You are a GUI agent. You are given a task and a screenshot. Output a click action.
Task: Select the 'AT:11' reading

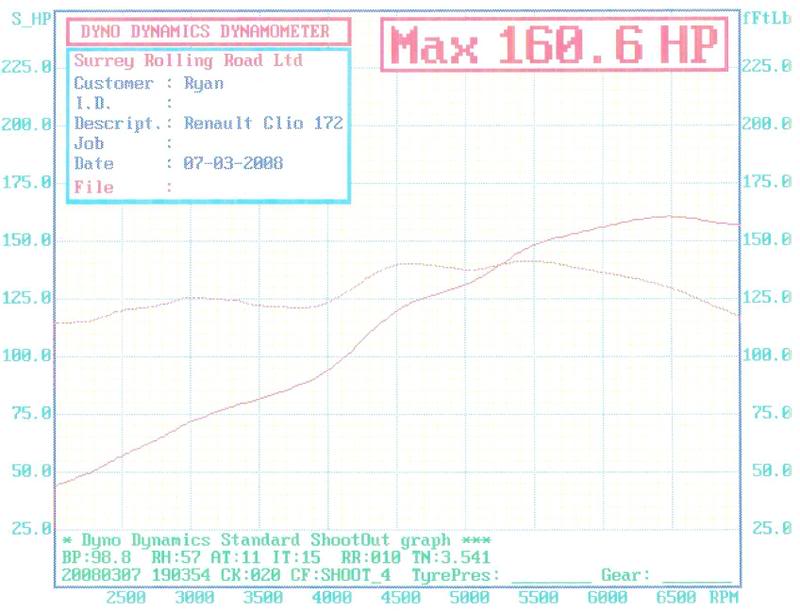(x=235, y=557)
